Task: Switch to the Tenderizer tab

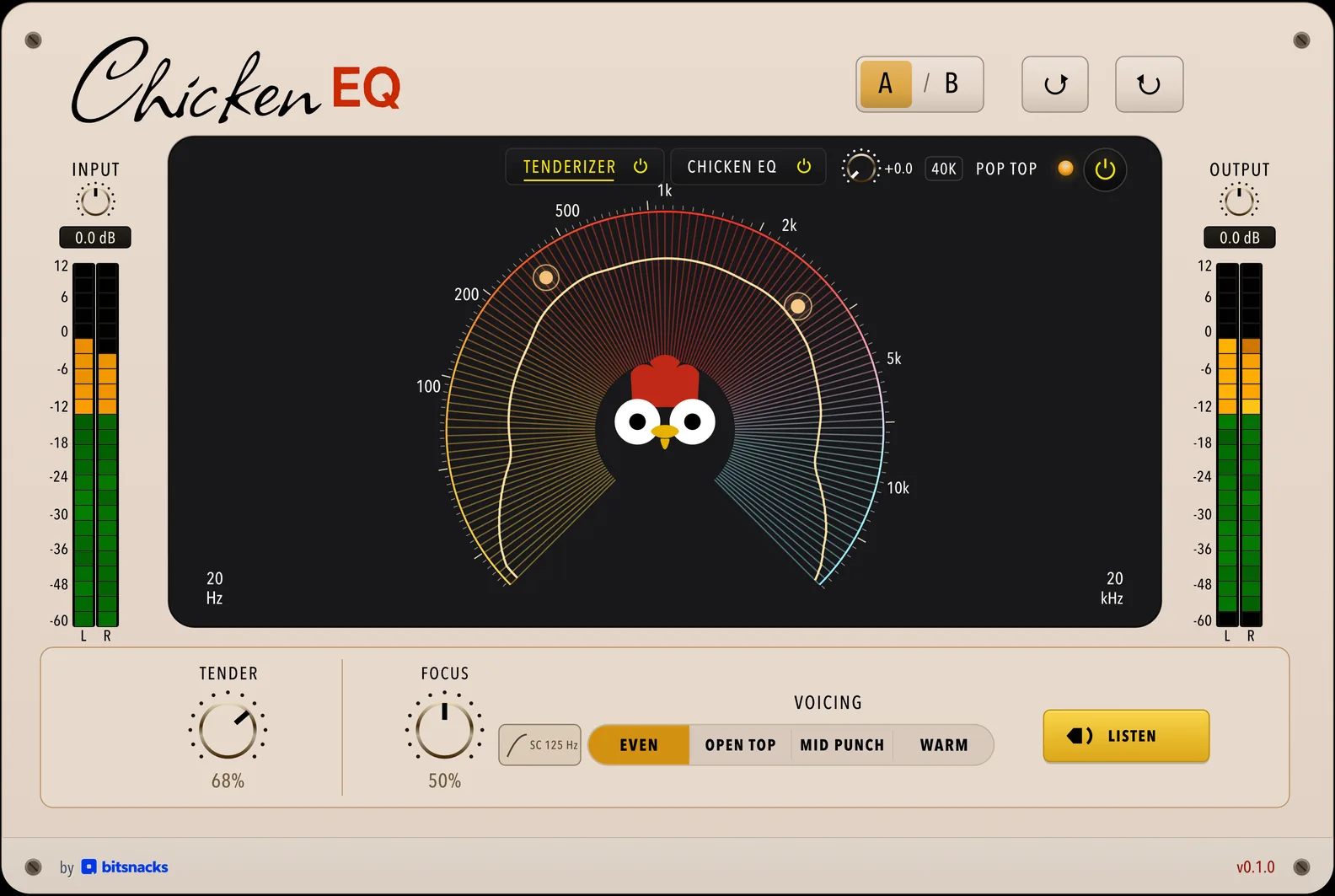Action: 569,167
